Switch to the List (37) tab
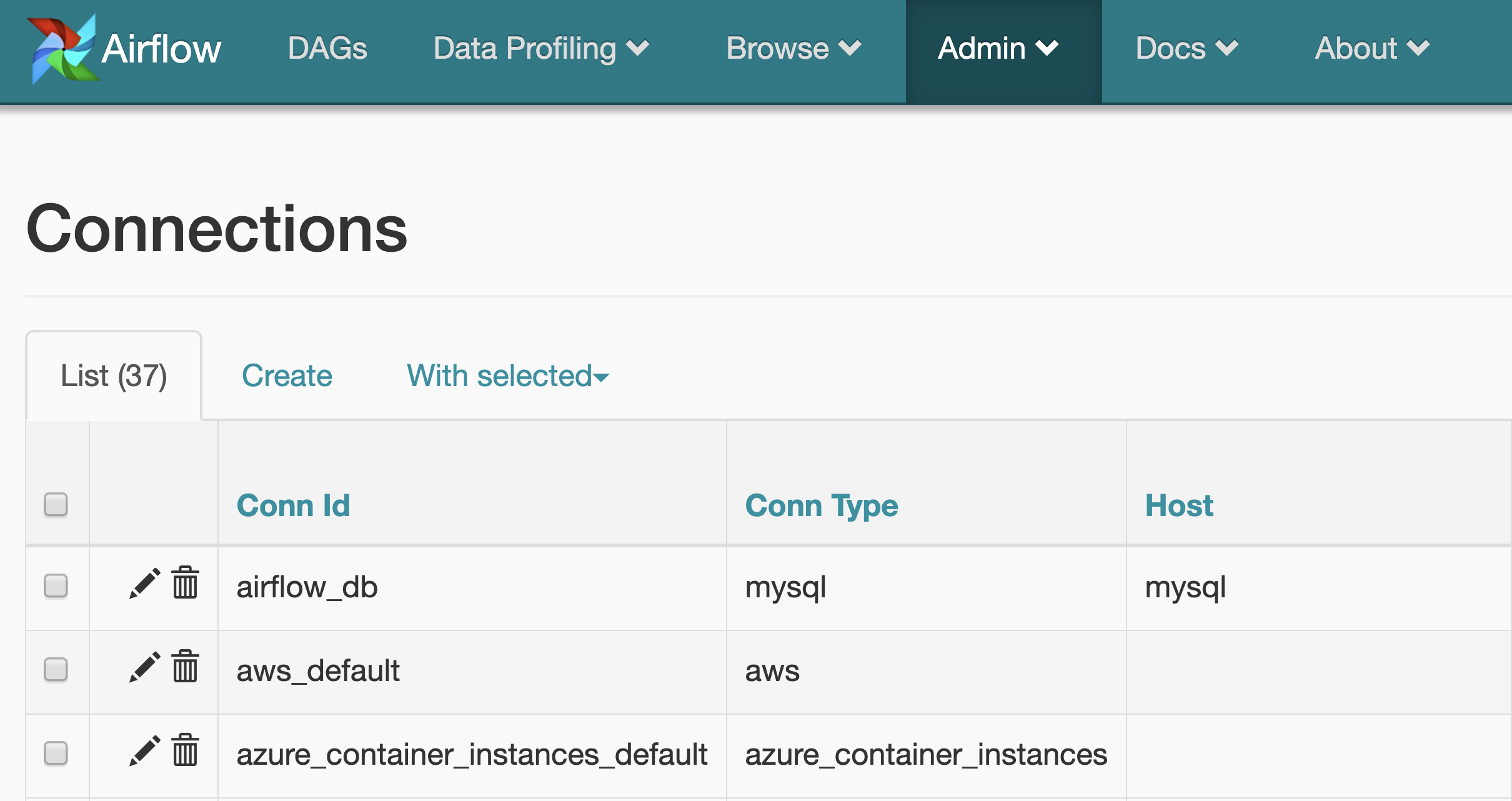 click(114, 376)
